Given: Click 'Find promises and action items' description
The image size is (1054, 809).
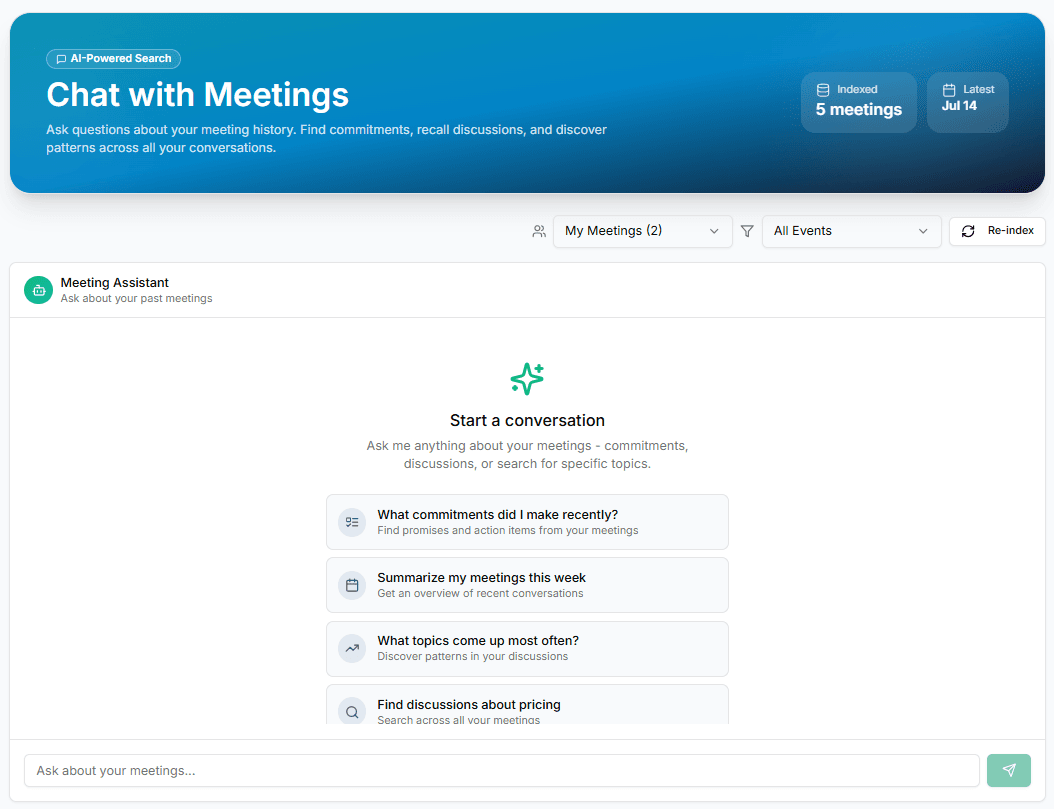Looking at the screenshot, I should [508, 530].
